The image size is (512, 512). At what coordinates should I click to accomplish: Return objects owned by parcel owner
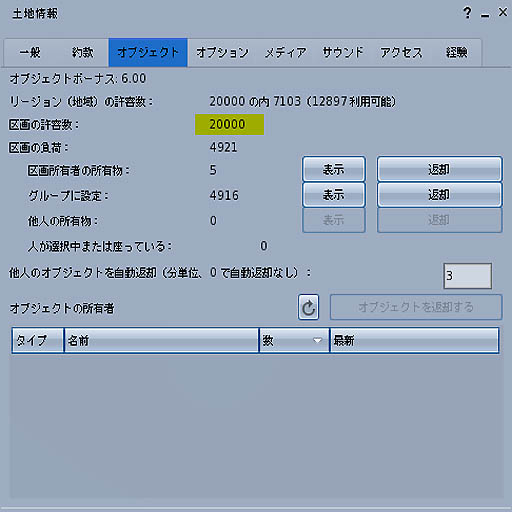(x=439, y=169)
